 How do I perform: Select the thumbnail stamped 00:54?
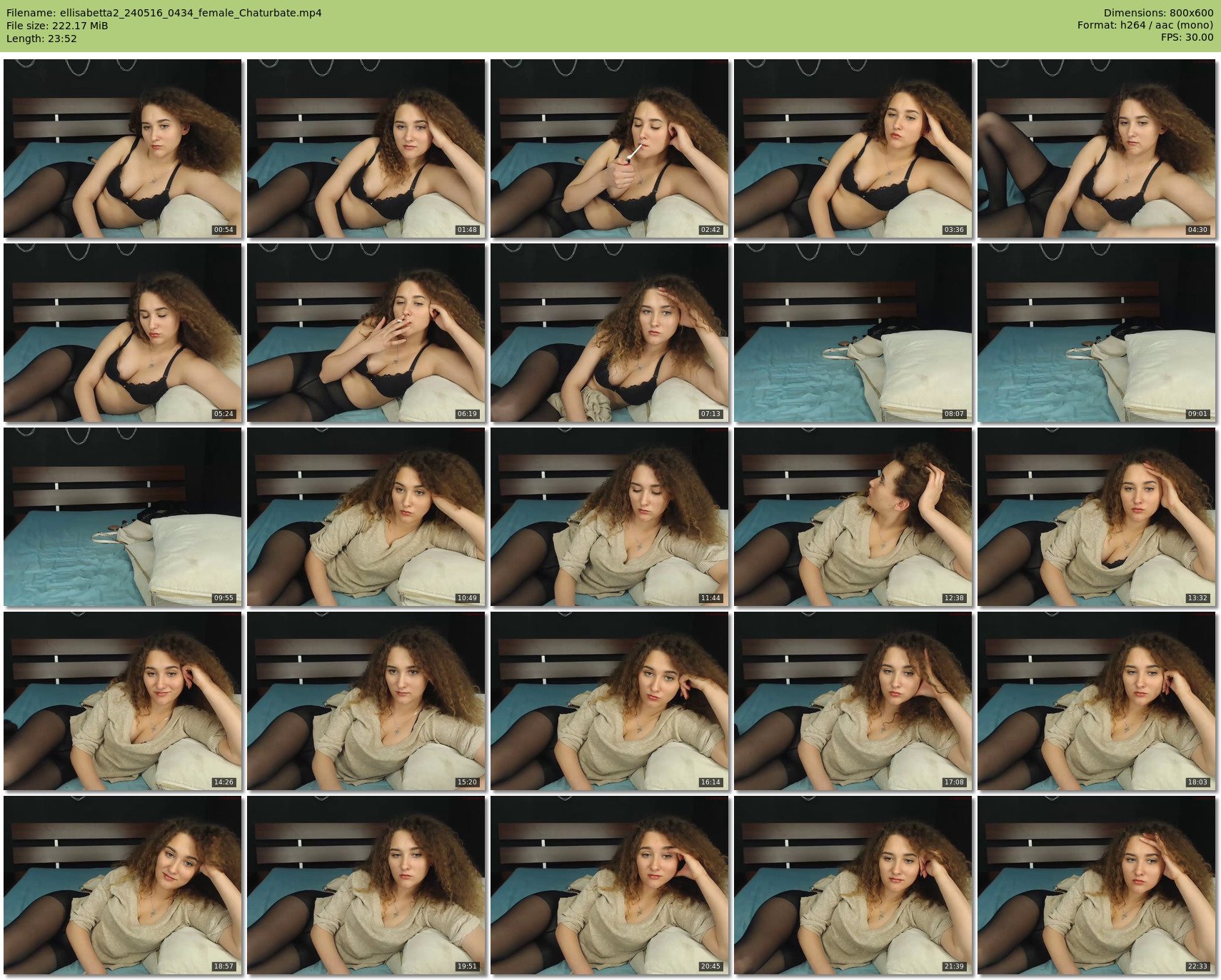click(x=122, y=148)
